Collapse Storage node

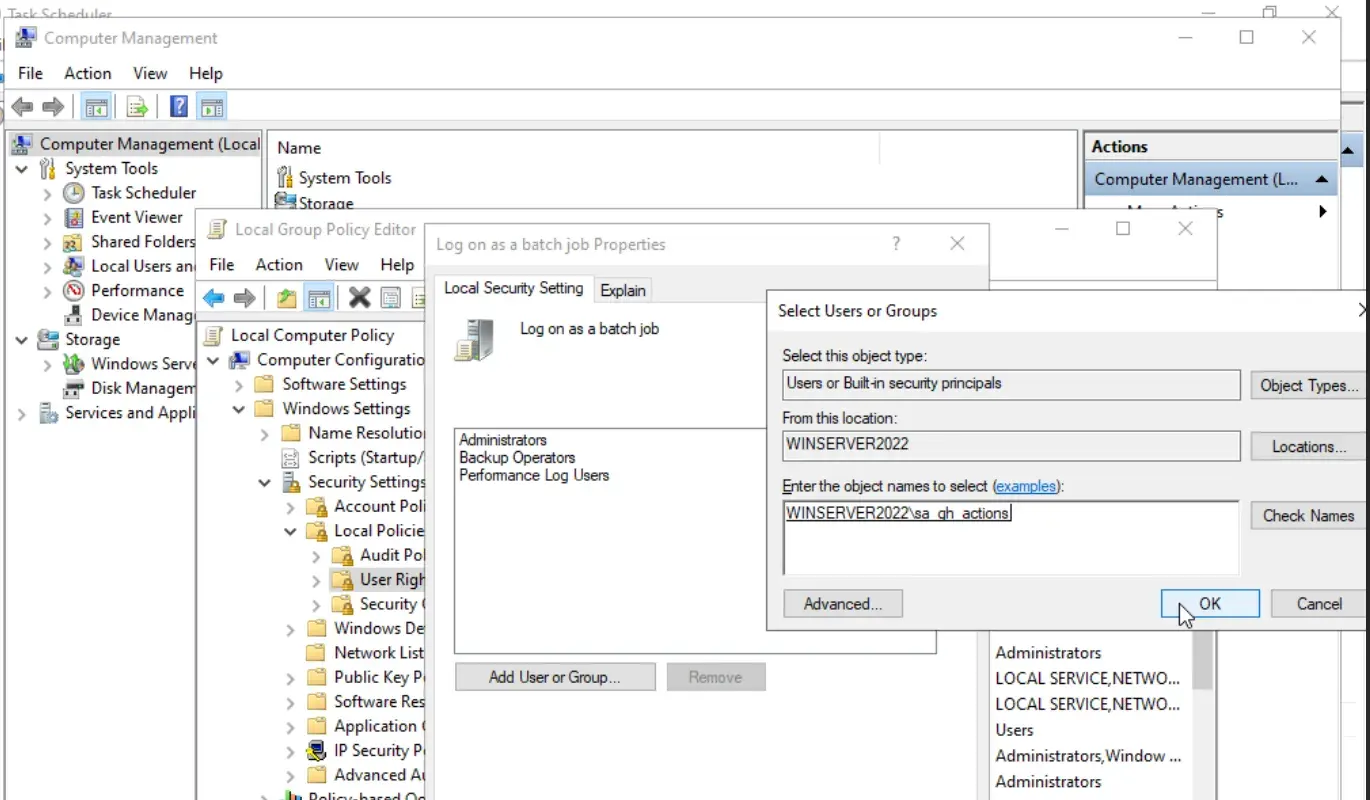coord(21,340)
